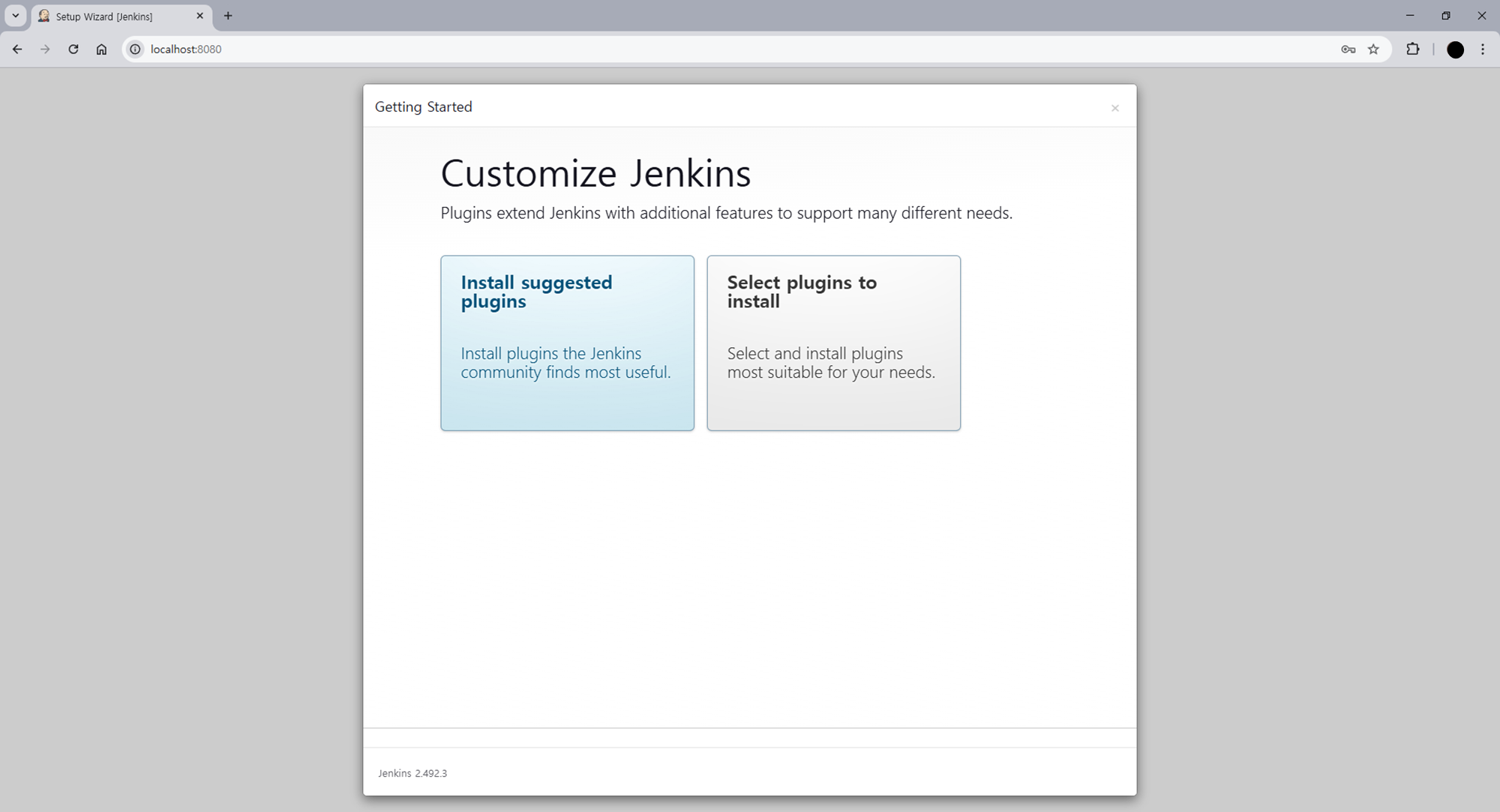Bookmark this page with star
Screen dimensions: 1500x812
click(x=1373, y=49)
